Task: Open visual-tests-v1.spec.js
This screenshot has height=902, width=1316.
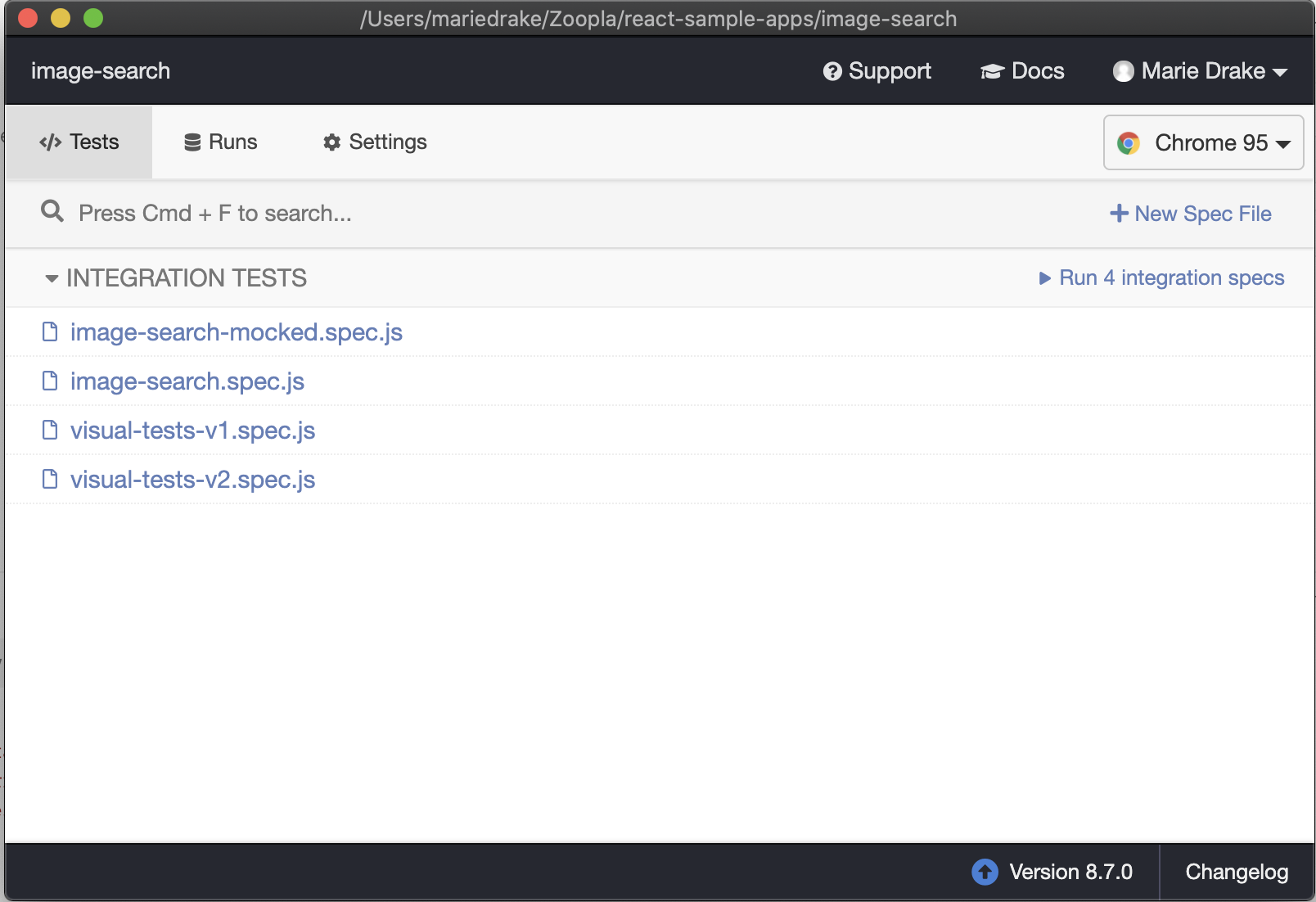Action: (x=192, y=431)
